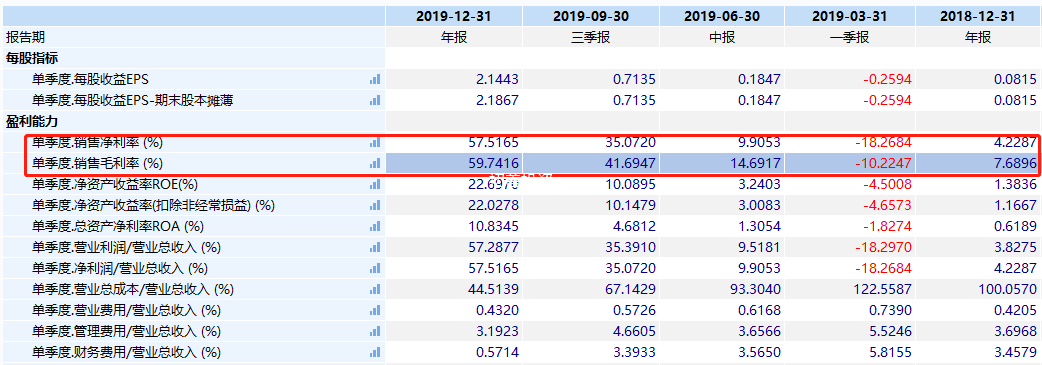The image size is (1042, 365).
Task: Select the 2019-12-31 column header
Action: [454, 17]
